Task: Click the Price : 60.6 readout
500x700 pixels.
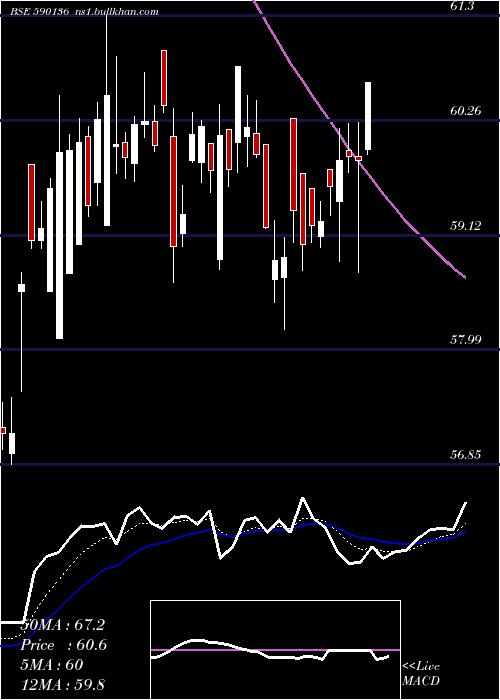Action: coord(63,645)
